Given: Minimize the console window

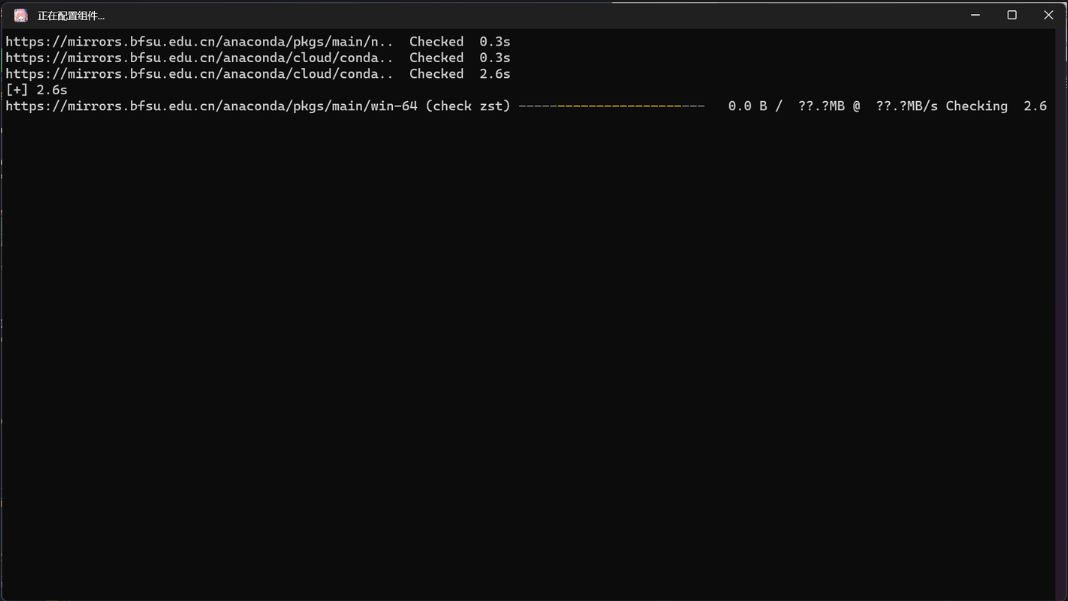Looking at the screenshot, I should pos(975,15).
